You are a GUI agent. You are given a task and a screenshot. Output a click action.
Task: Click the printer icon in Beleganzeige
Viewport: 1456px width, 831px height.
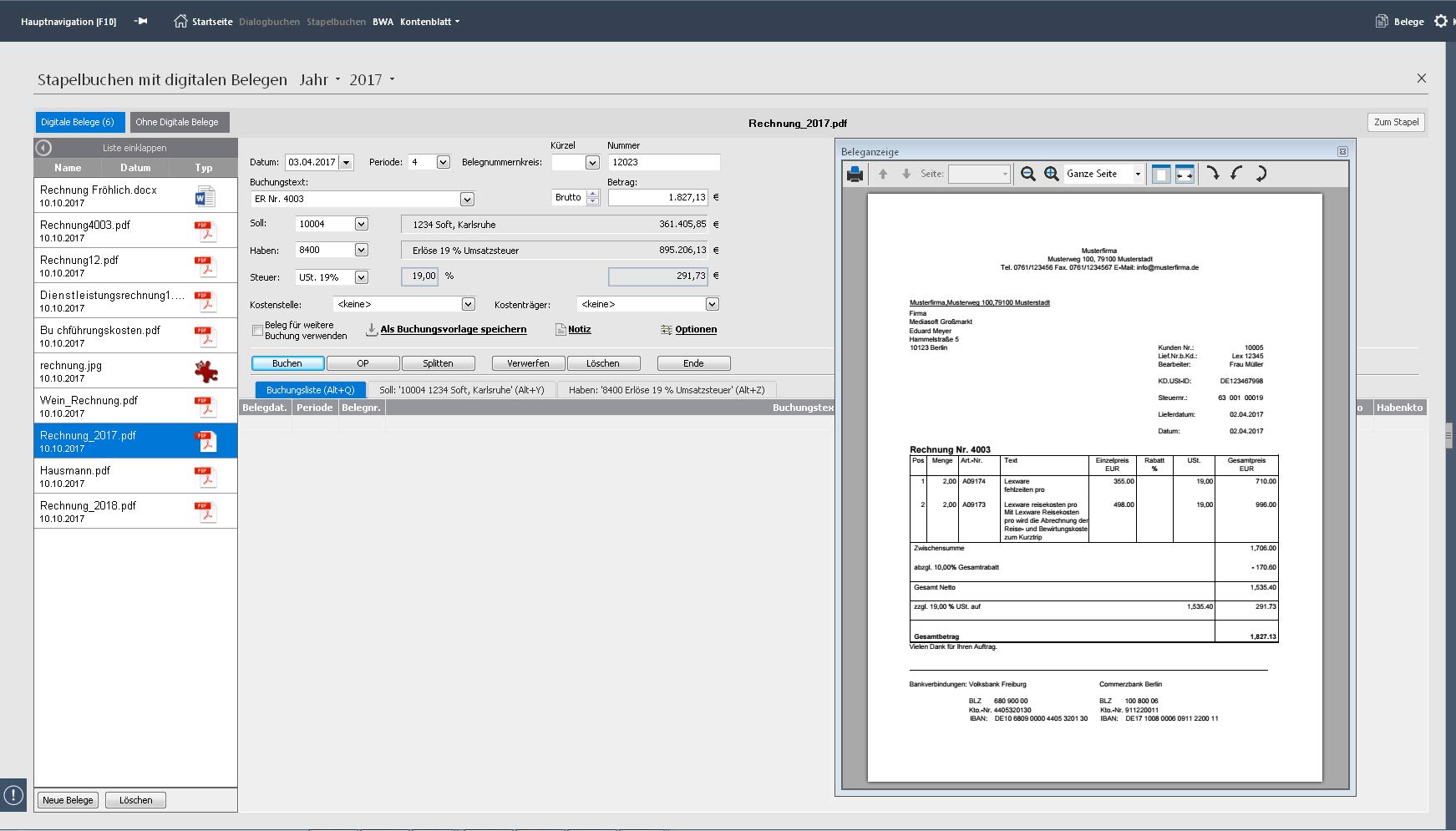(x=855, y=174)
